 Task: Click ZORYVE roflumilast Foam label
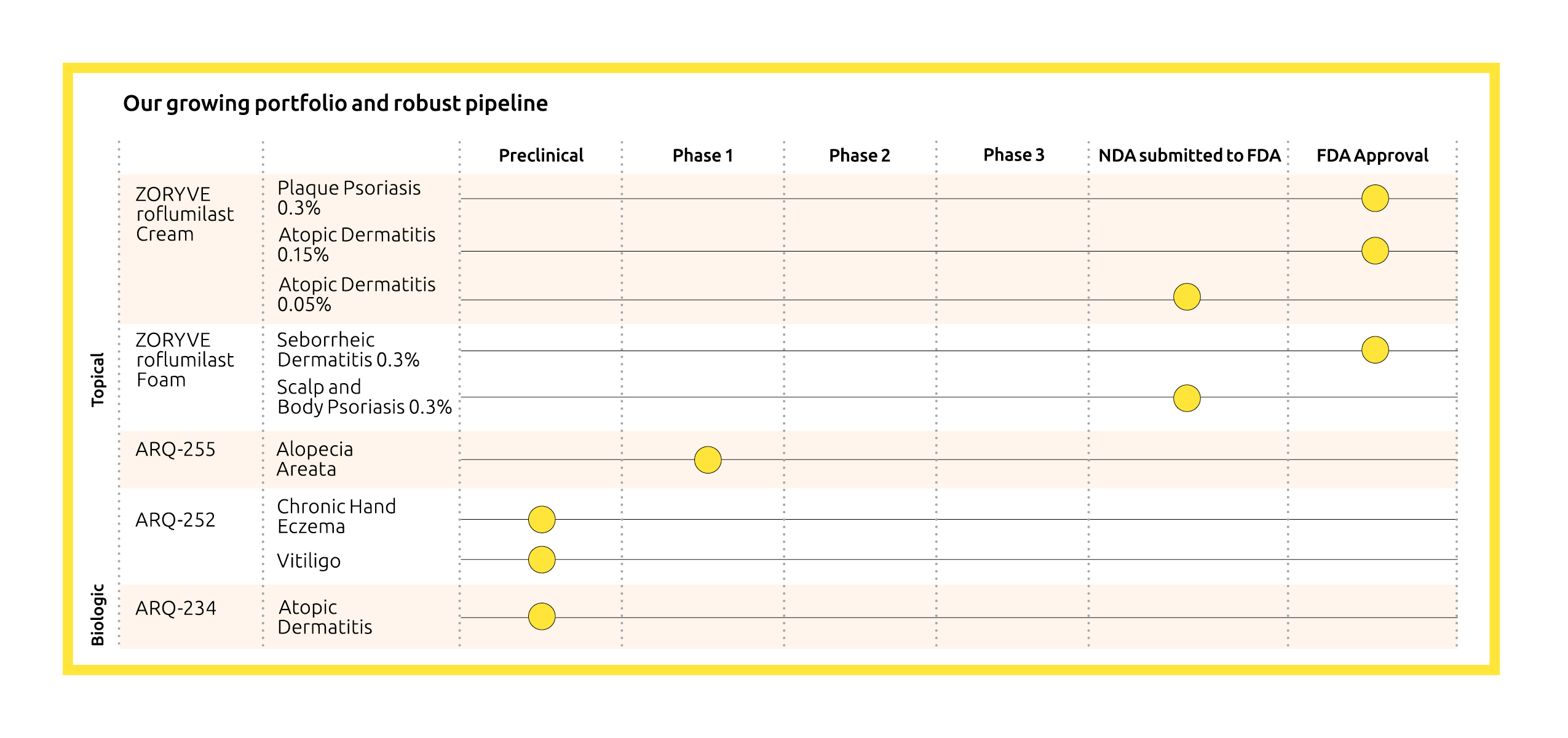[x=184, y=360]
